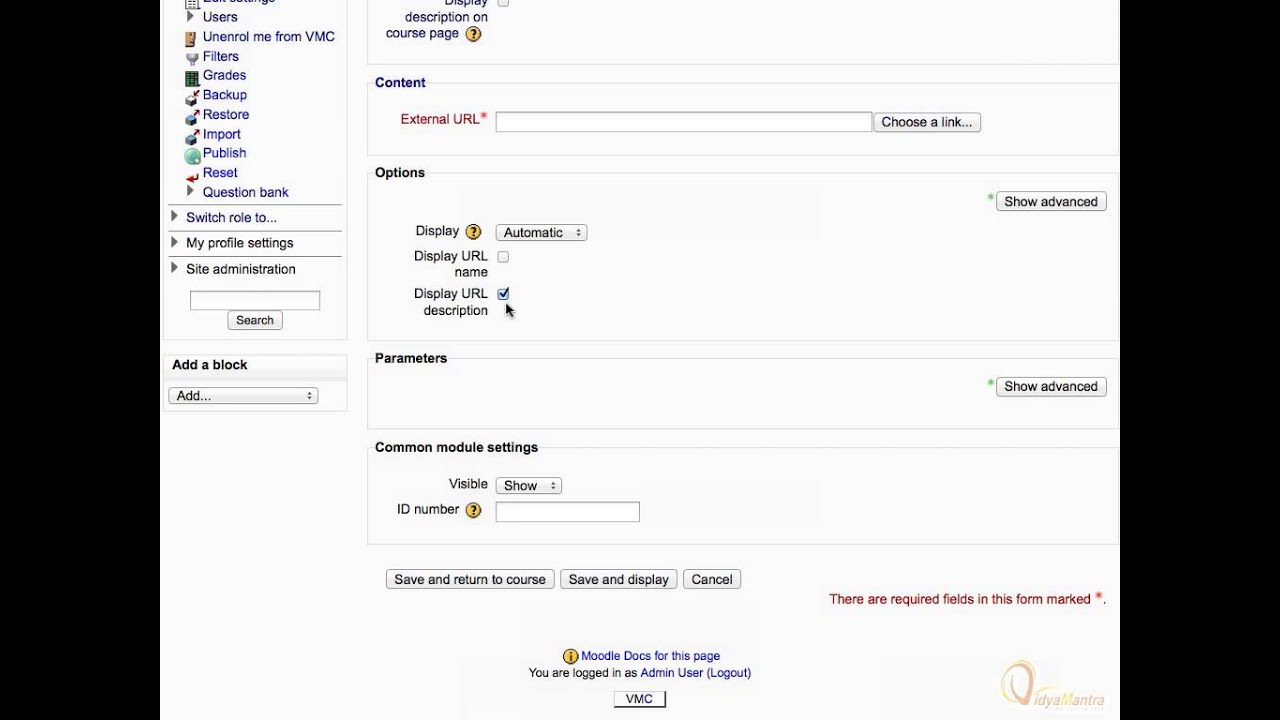Viewport: 1280px width, 720px height.
Task: Click the Choose a link button
Action: [927, 122]
